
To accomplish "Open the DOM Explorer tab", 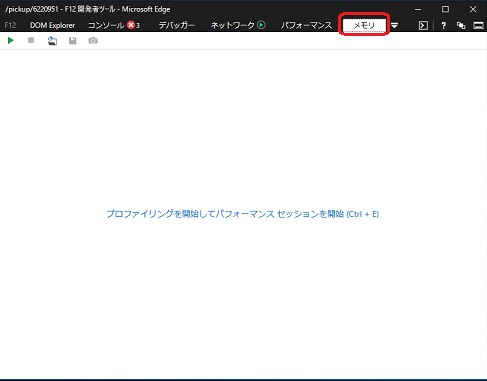I will point(52,25).
